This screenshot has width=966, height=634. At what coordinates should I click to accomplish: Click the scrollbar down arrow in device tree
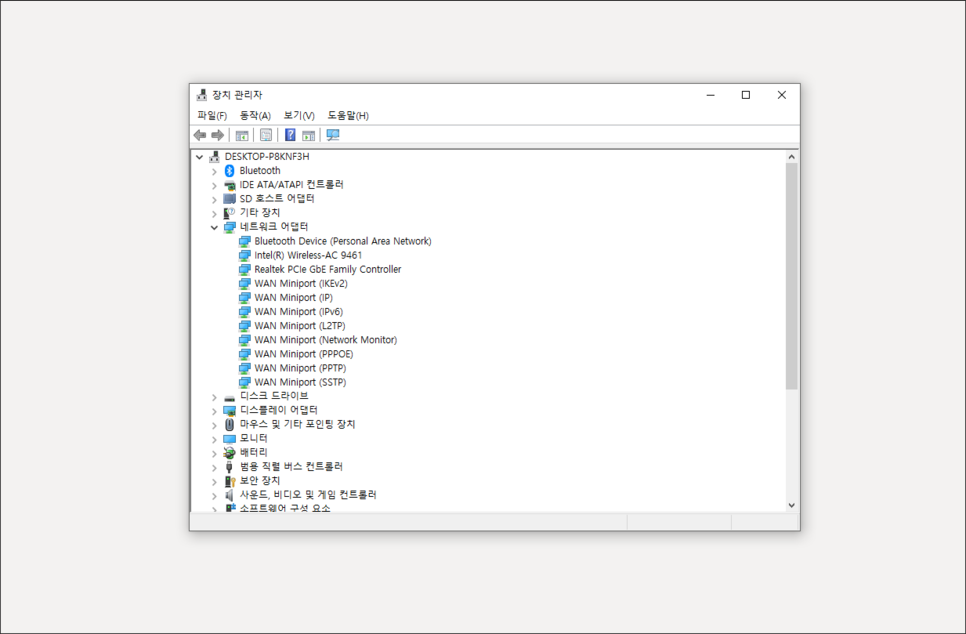click(792, 505)
